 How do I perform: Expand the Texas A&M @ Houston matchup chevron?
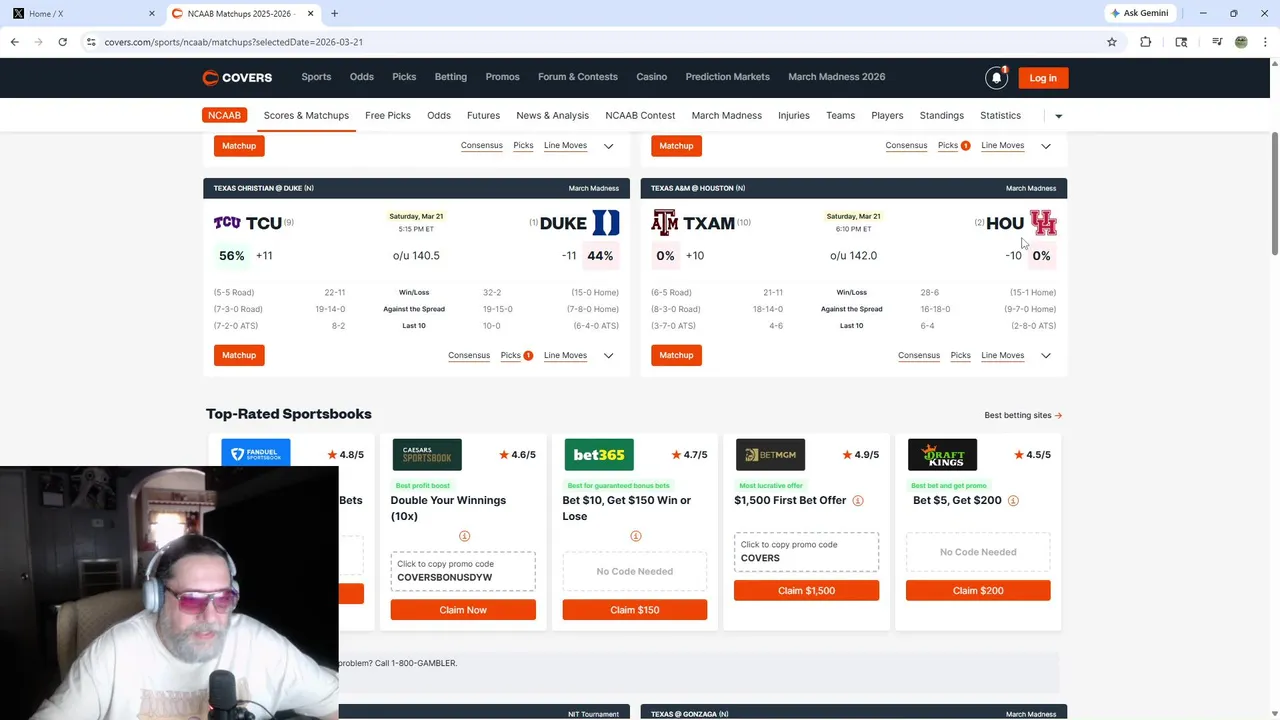1046,356
